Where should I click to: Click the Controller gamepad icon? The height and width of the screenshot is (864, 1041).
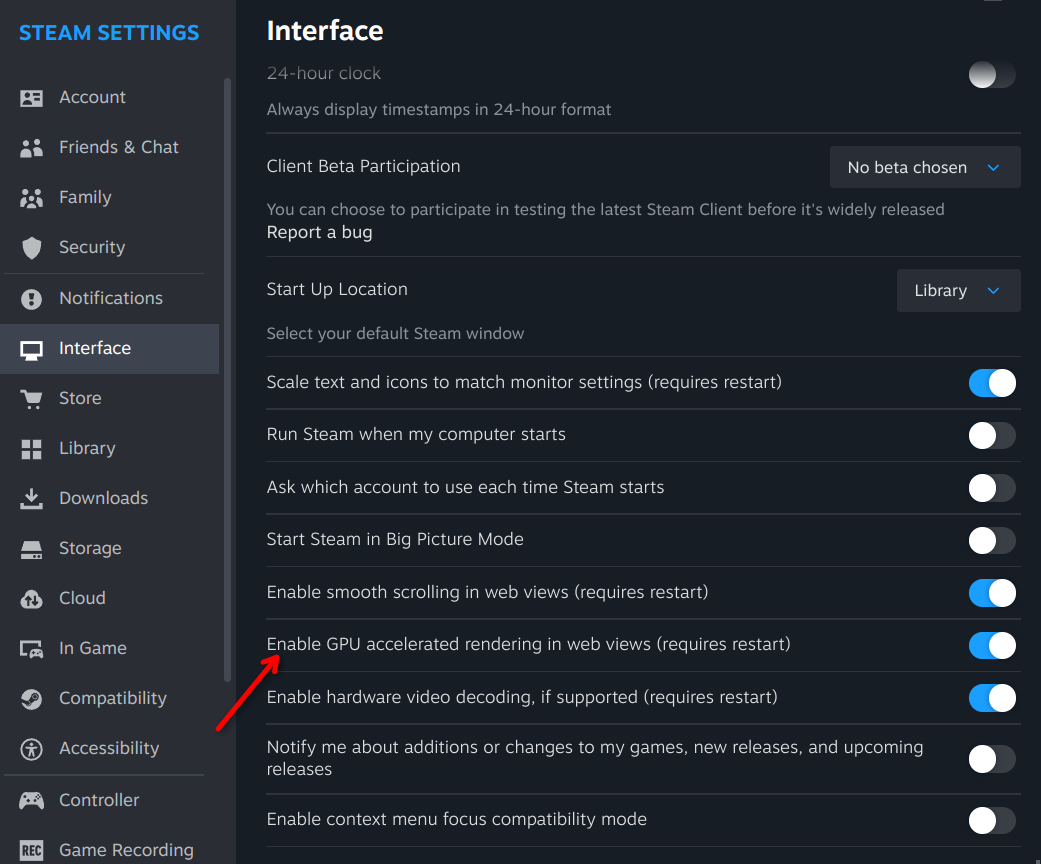[32, 800]
